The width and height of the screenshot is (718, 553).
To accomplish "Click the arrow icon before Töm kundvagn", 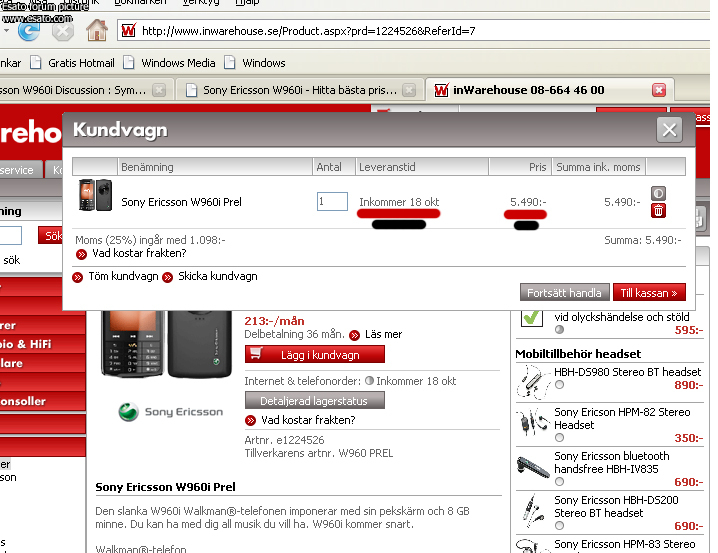I will pos(78,277).
